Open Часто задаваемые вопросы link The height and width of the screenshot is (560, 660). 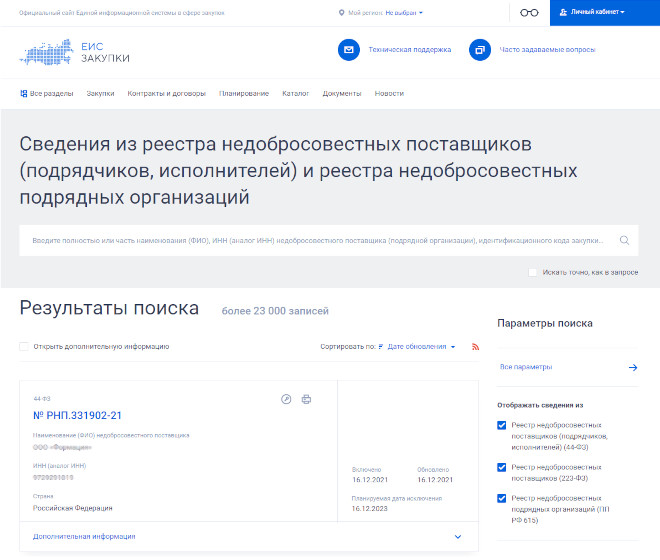(x=547, y=50)
